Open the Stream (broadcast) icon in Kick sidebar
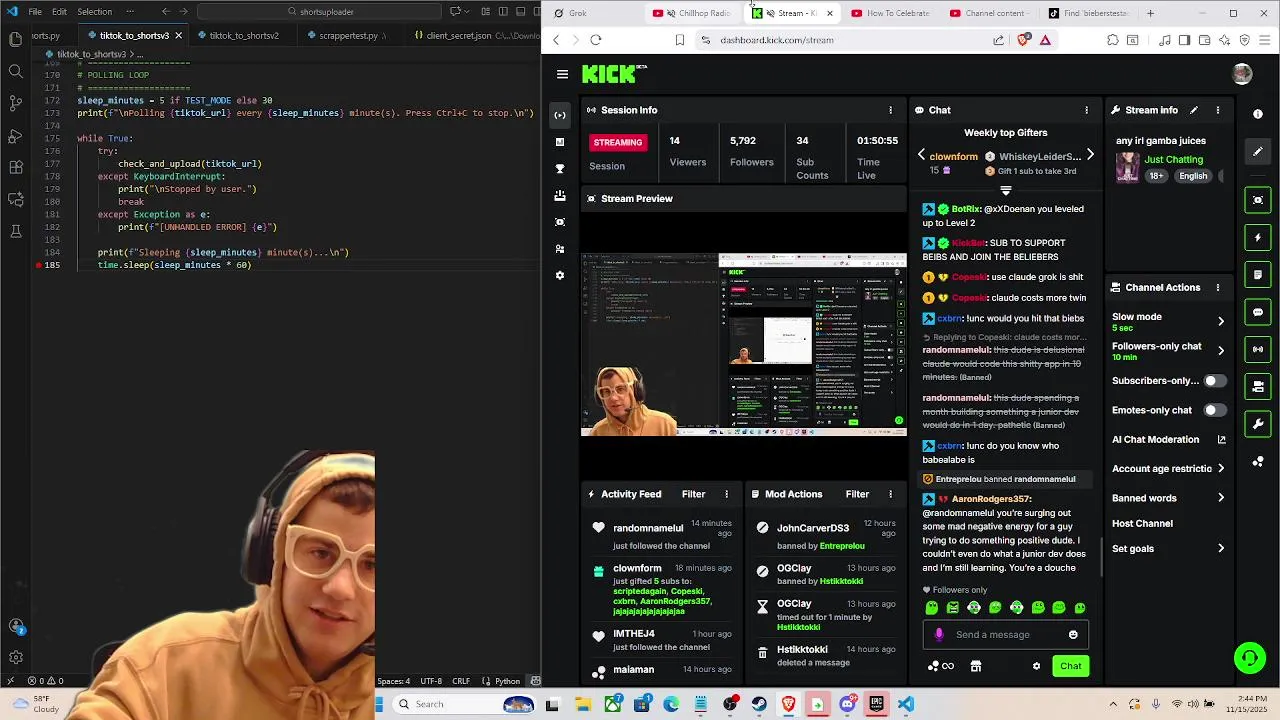The width and height of the screenshot is (1280, 720). point(560,115)
